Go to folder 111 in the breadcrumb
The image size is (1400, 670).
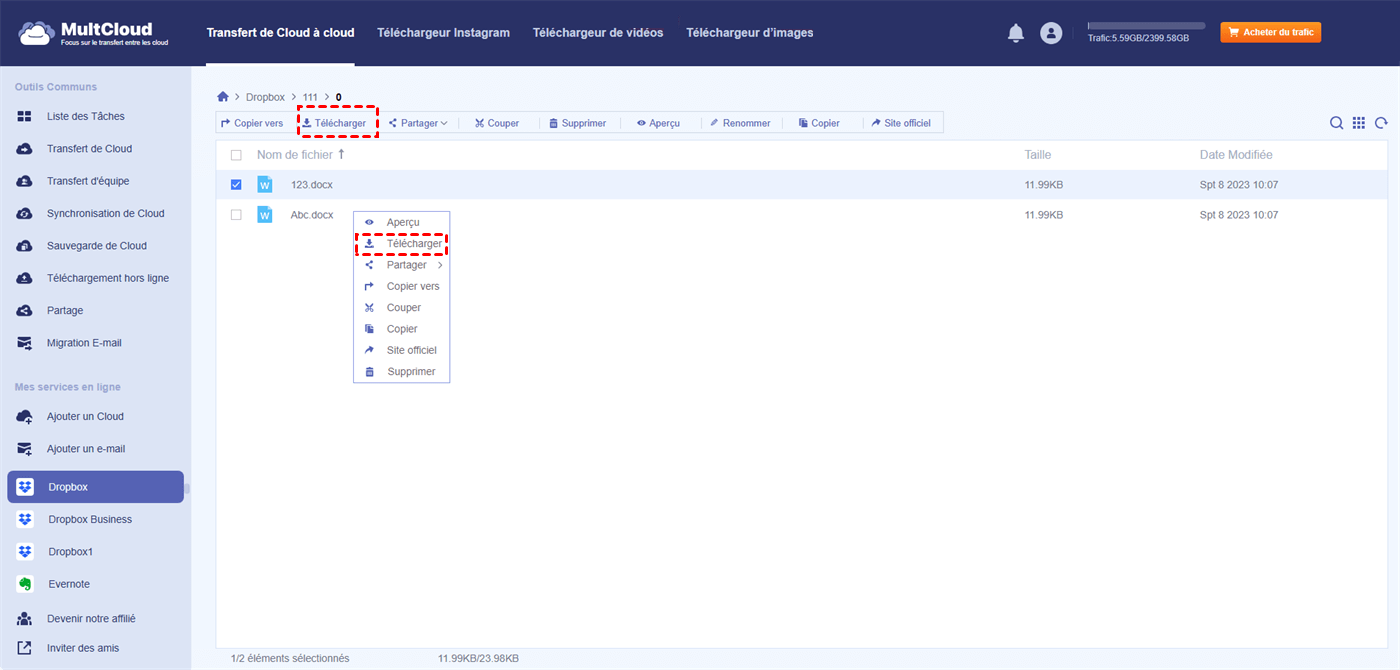[x=310, y=97]
